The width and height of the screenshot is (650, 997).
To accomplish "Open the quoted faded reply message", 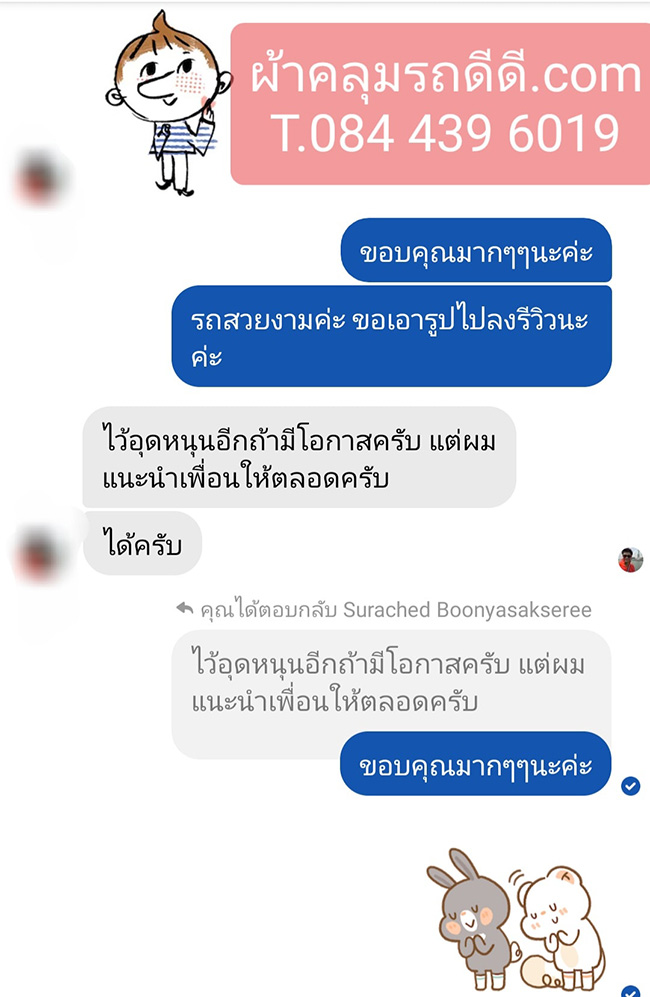I will (392, 684).
